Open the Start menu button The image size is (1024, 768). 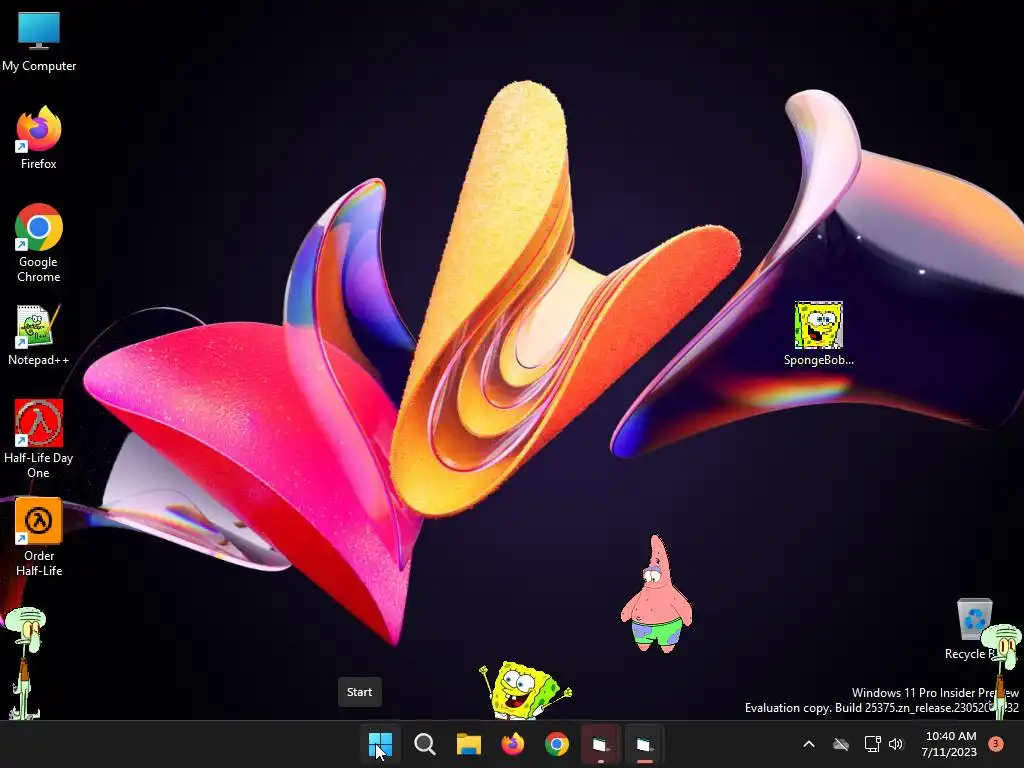(x=380, y=744)
